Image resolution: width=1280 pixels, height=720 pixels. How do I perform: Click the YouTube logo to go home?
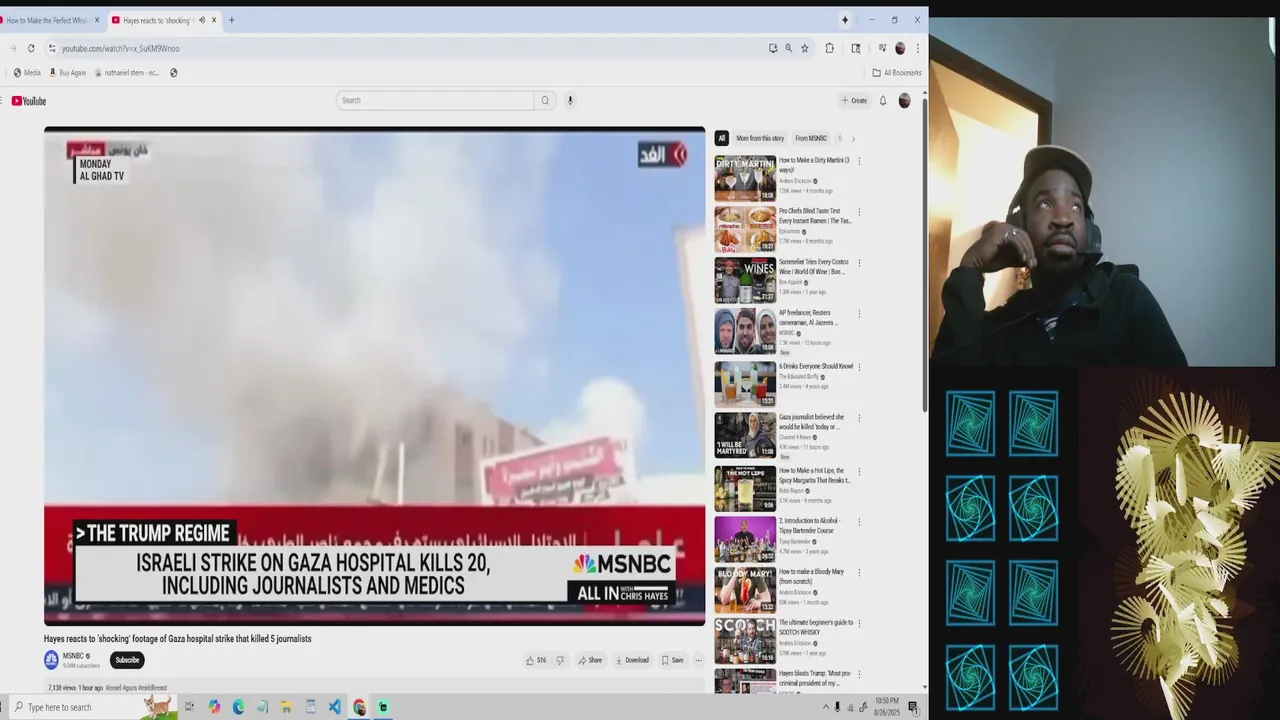click(29, 101)
